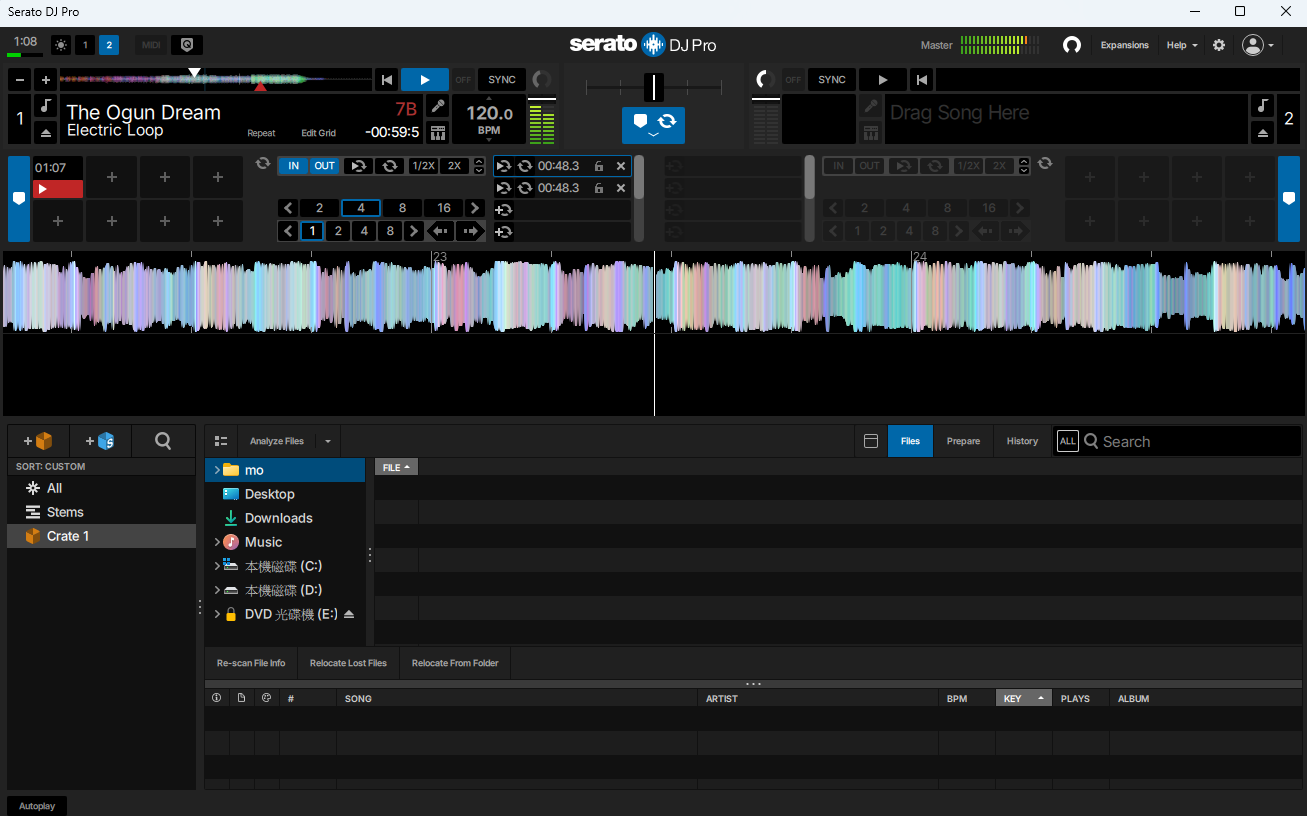Open the library search magnifier icon

(x=163, y=441)
